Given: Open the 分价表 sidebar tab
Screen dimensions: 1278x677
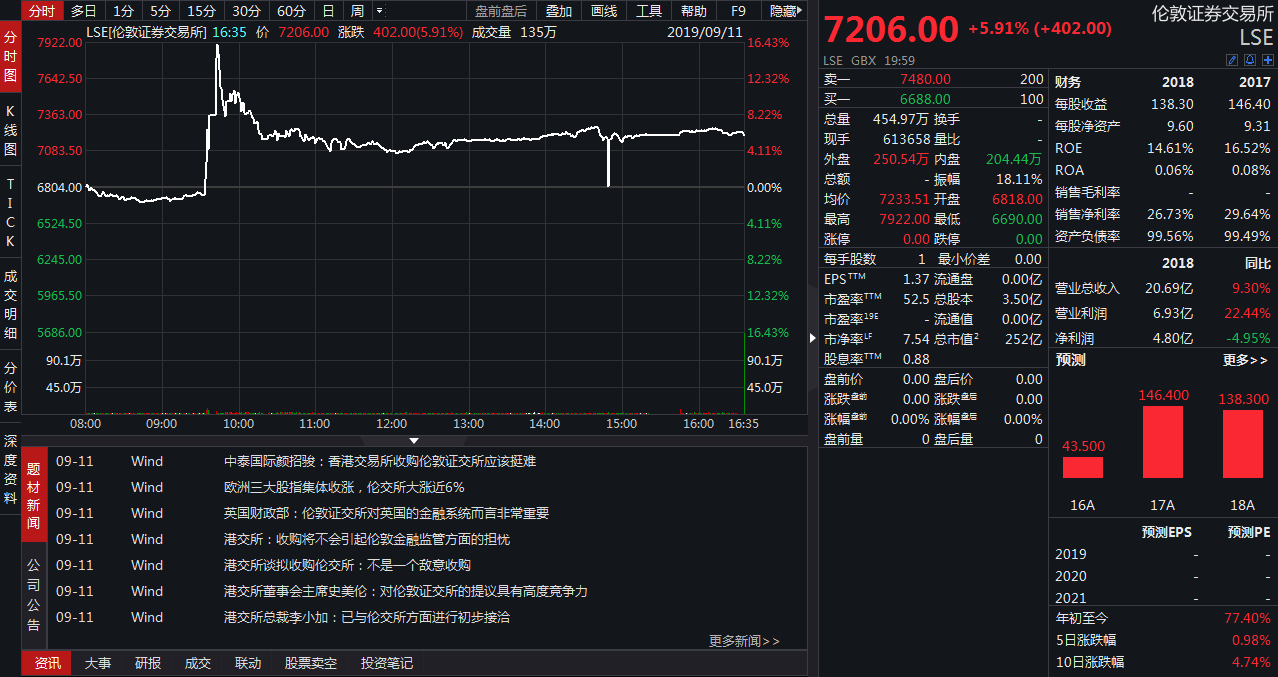Looking at the screenshot, I should pos(10,388).
